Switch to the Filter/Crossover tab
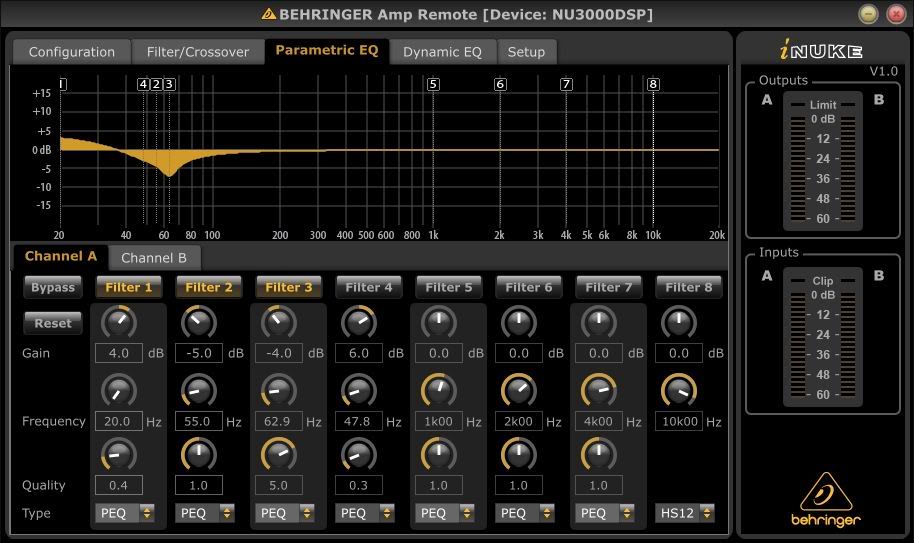 coord(198,52)
